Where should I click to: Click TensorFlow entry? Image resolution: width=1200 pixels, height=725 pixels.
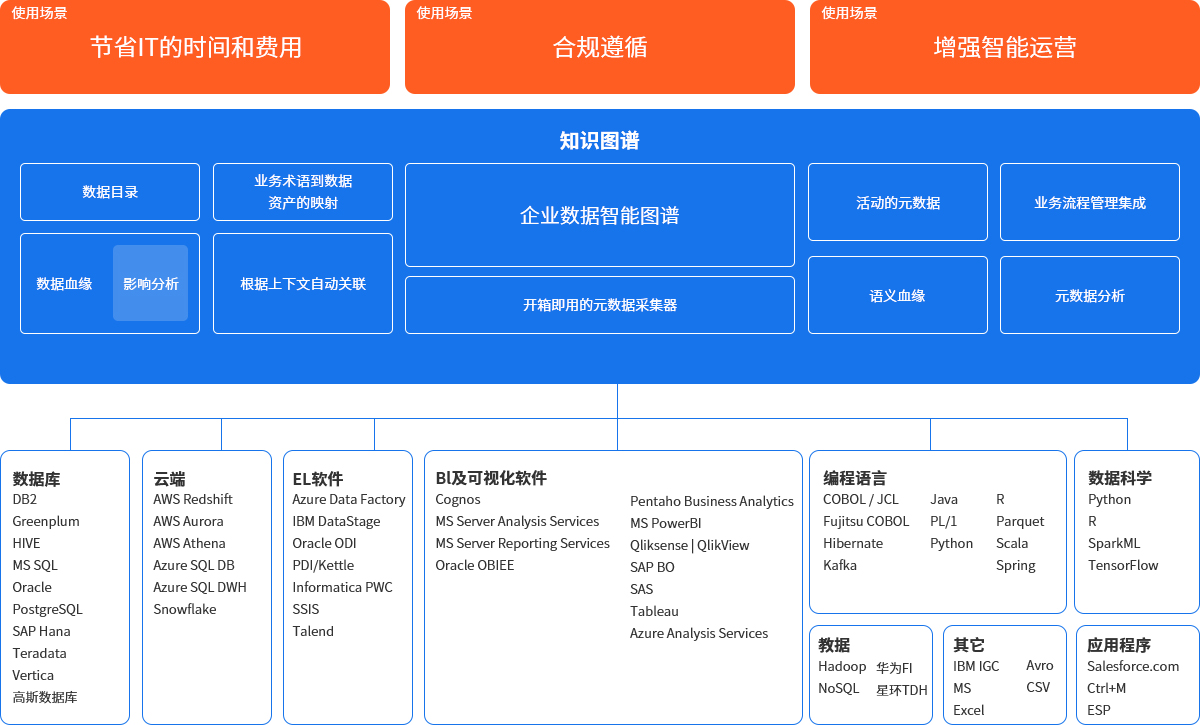click(1123, 565)
